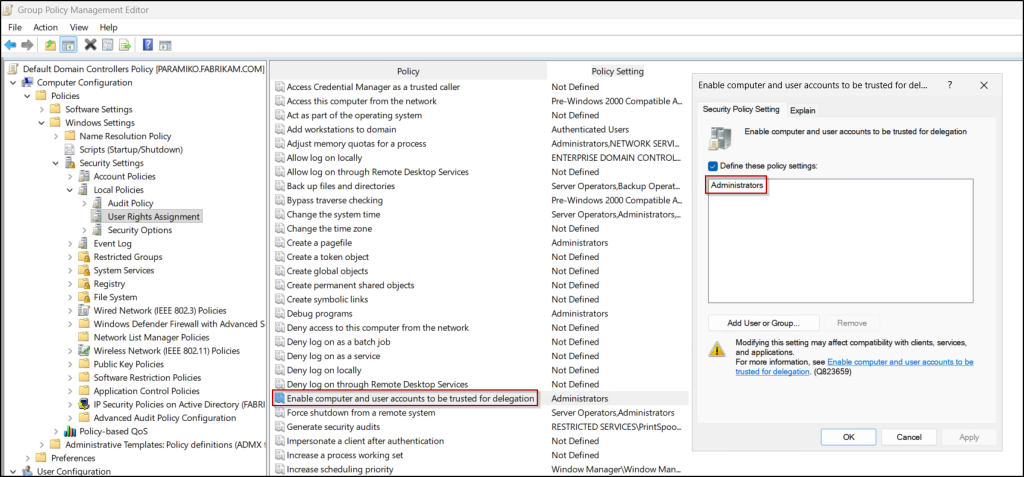This screenshot has height=477, width=1024.
Task: Click the Apply button
Action: click(969, 437)
